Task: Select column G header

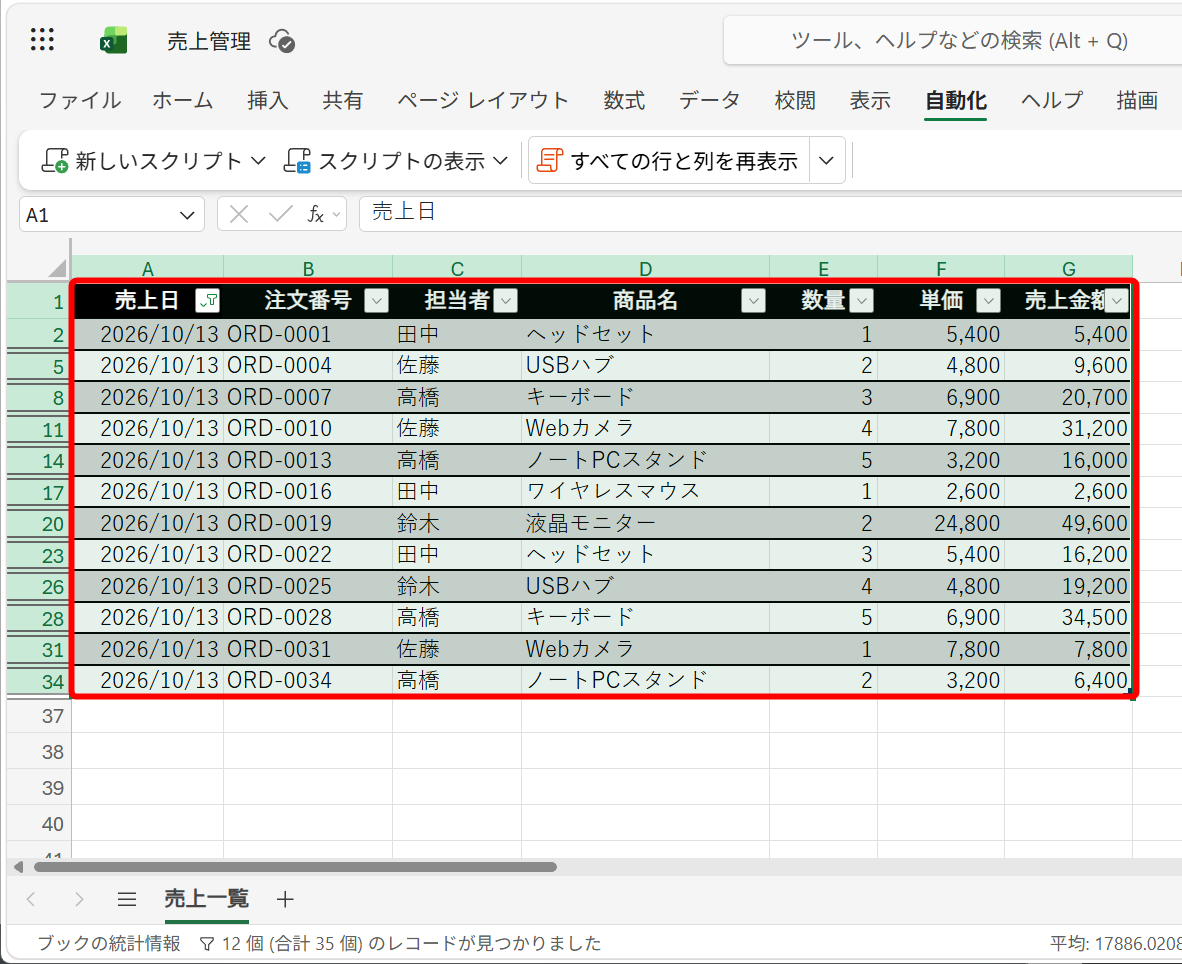Action: (1069, 268)
